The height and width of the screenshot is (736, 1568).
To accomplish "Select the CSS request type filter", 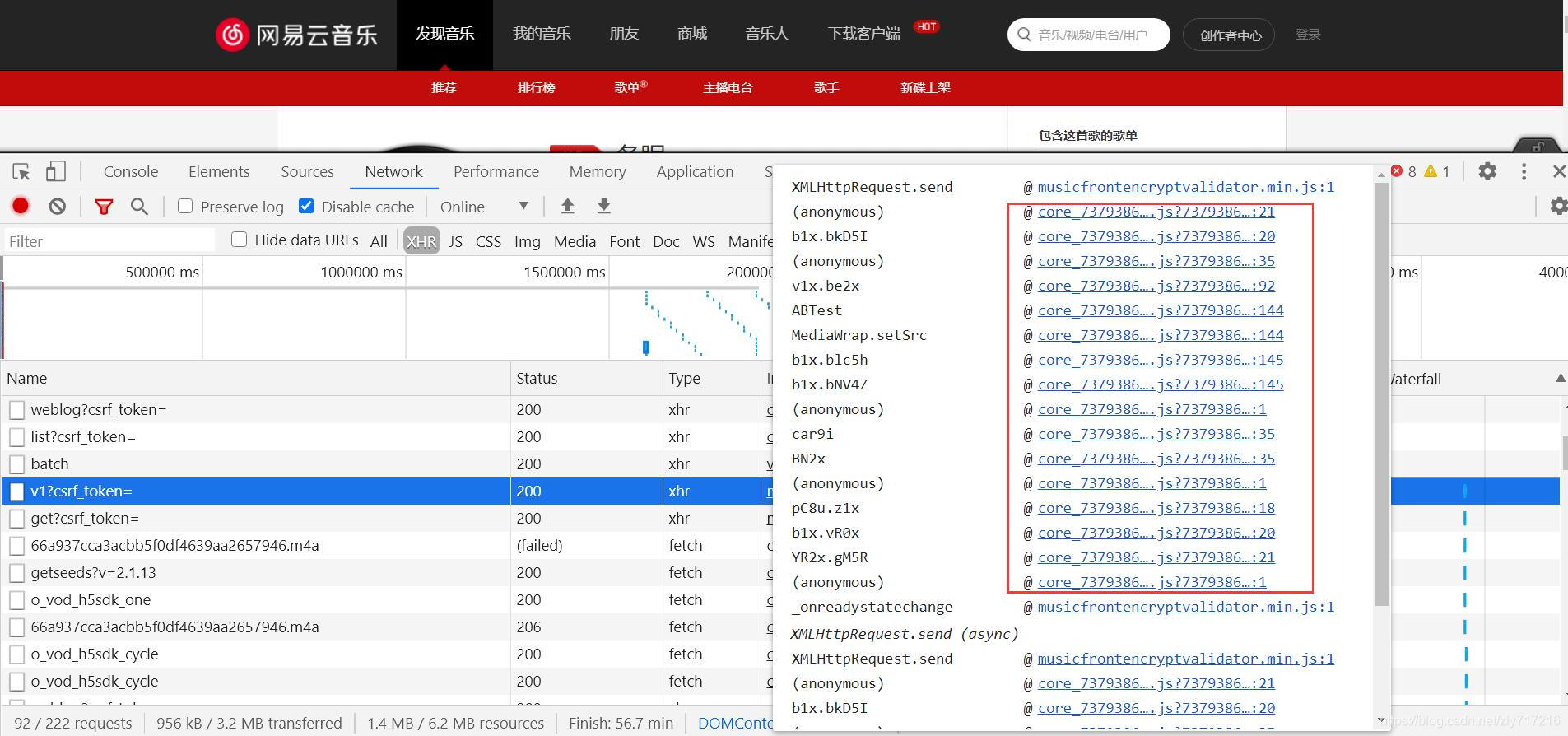I will [488, 241].
